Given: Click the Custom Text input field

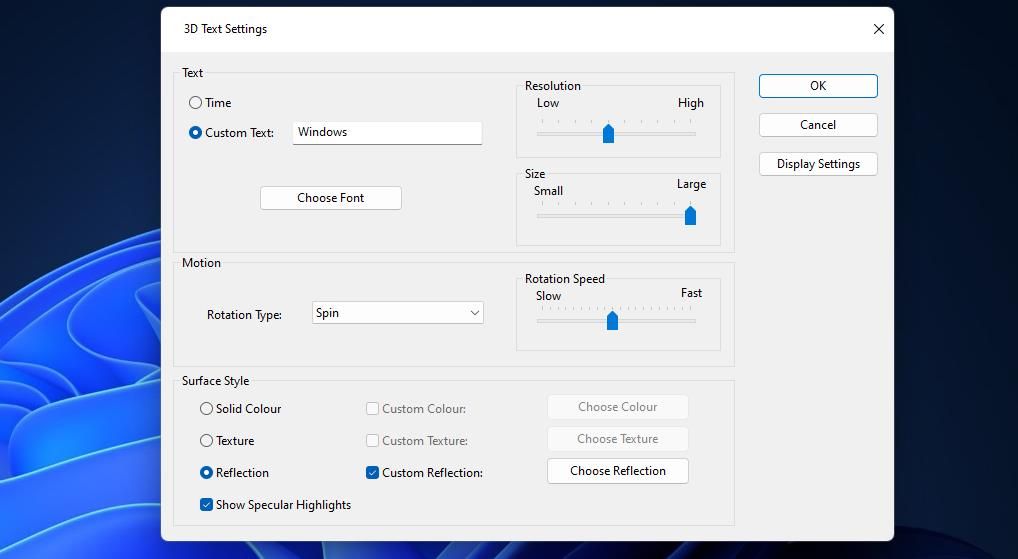Looking at the screenshot, I should coord(387,132).
